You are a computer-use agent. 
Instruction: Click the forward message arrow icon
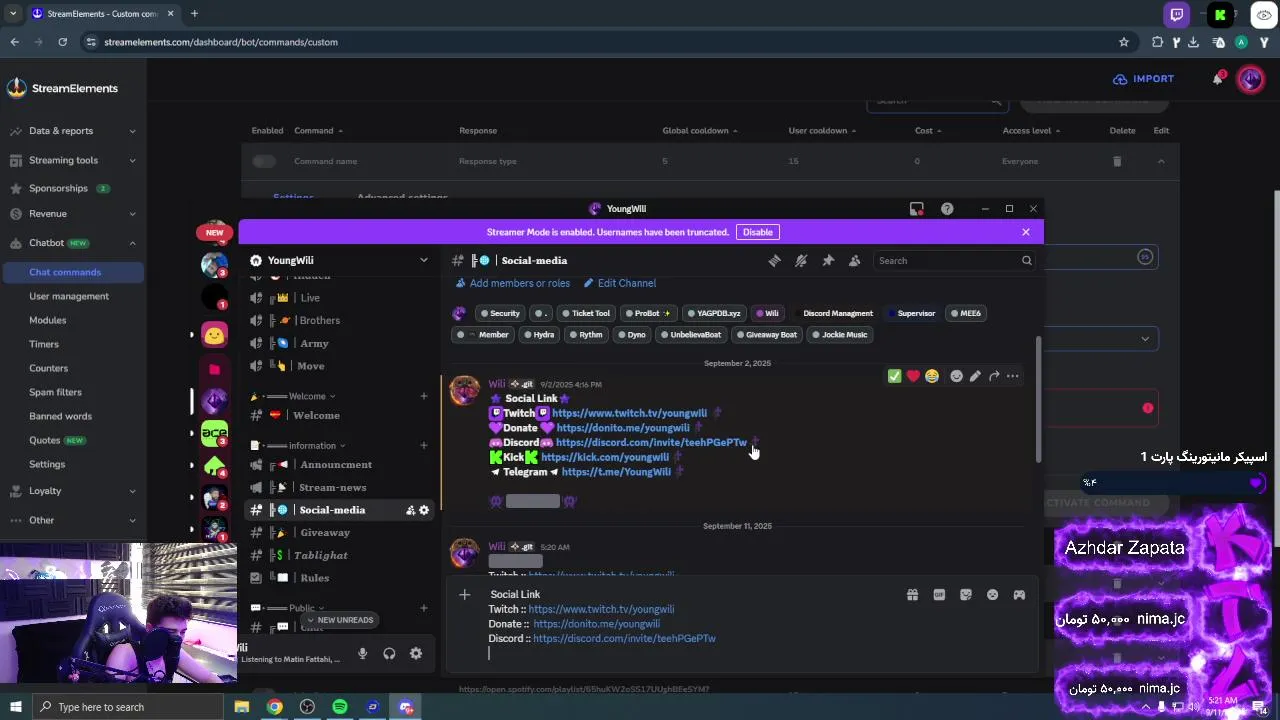[x=994, y=376]
